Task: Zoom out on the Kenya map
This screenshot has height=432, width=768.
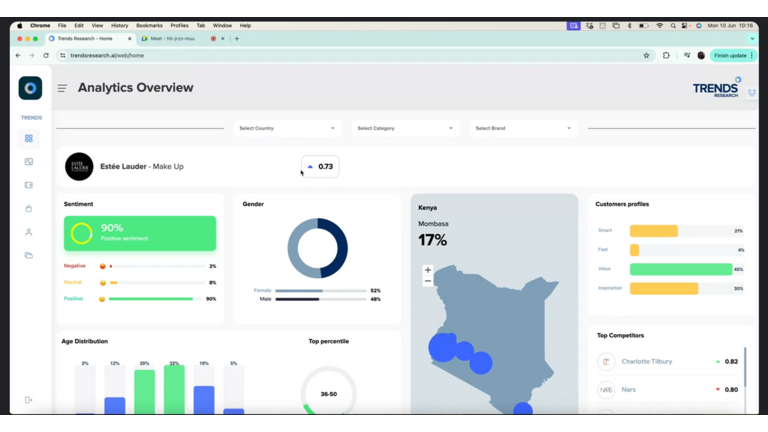Action: [428, 282]
